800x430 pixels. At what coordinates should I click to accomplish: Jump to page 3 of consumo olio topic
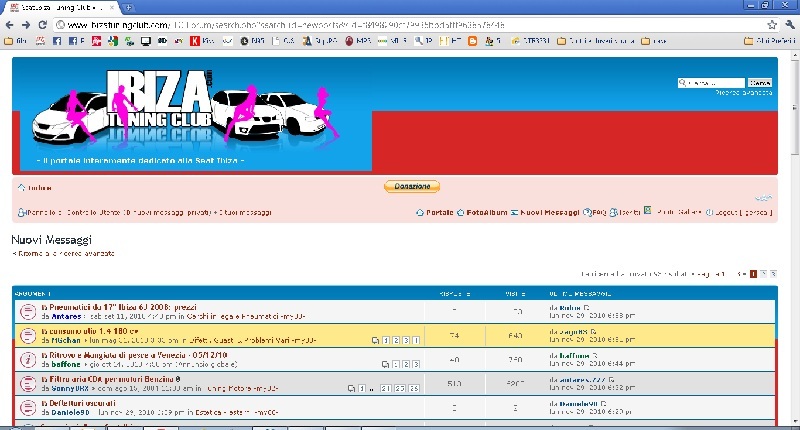pyautogui.click(x=406, y=340)
